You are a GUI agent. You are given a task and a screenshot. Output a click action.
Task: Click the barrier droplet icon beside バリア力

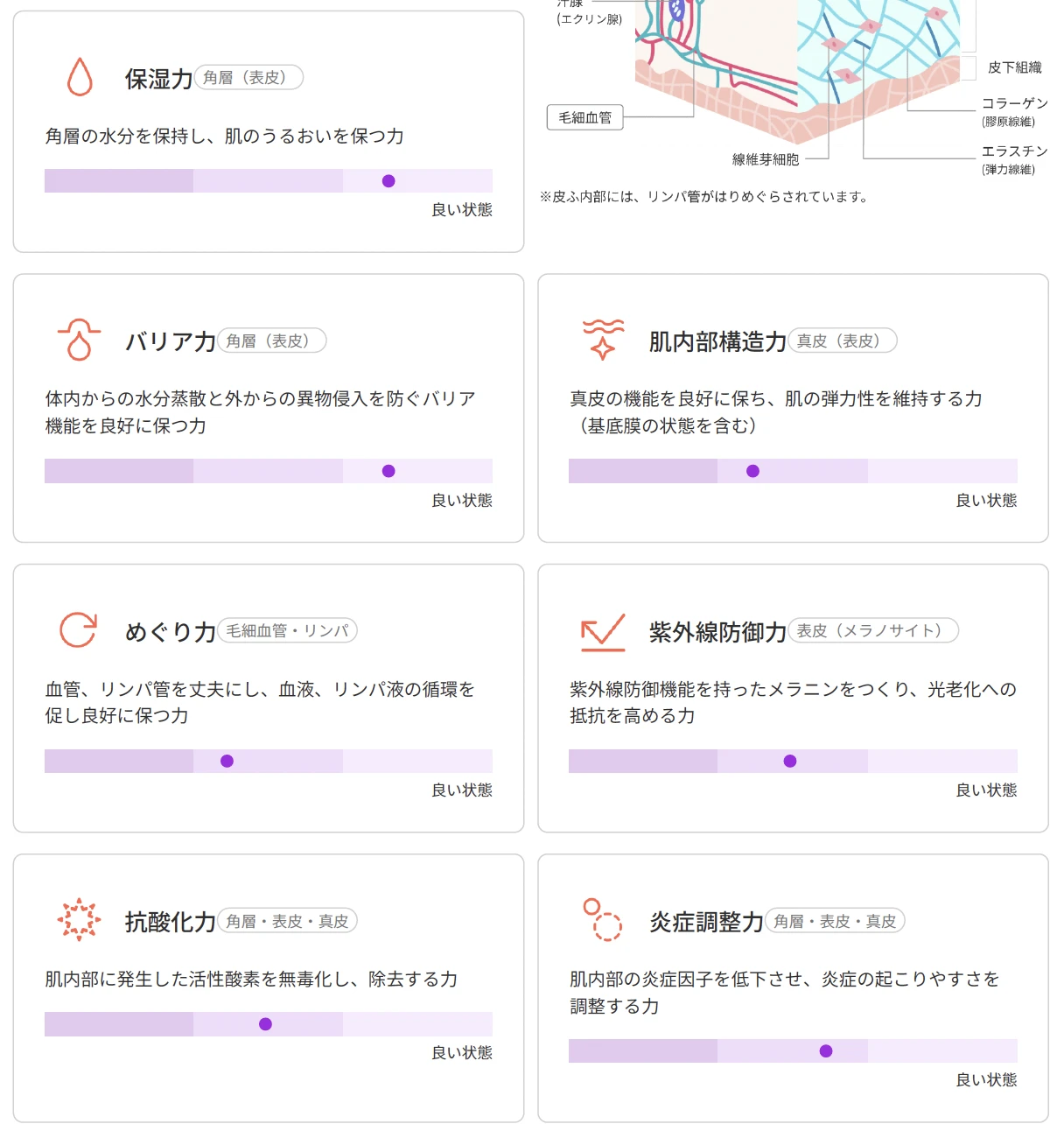coord(79,341)
